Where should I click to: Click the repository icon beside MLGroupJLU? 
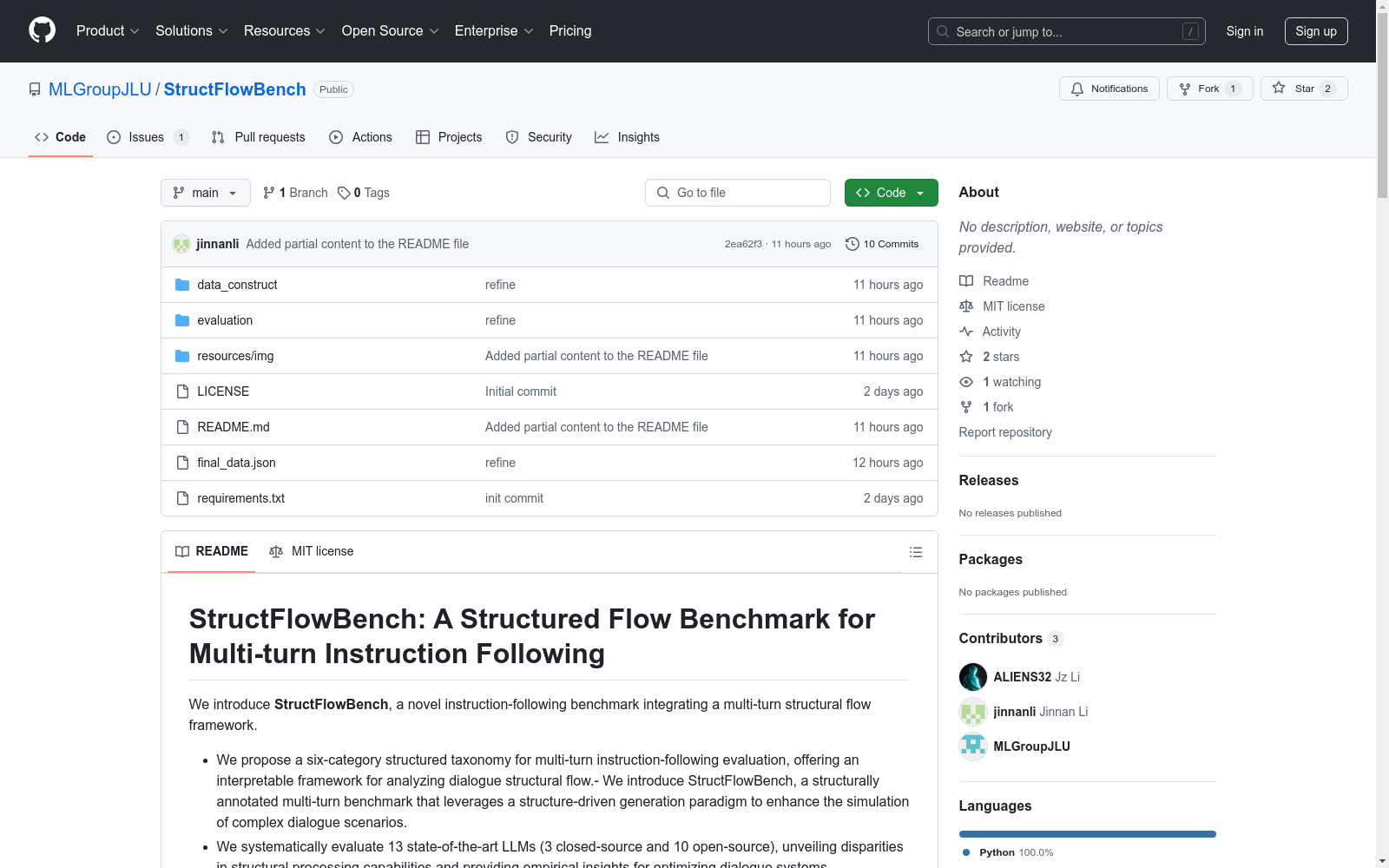click(x=35, y=89)
